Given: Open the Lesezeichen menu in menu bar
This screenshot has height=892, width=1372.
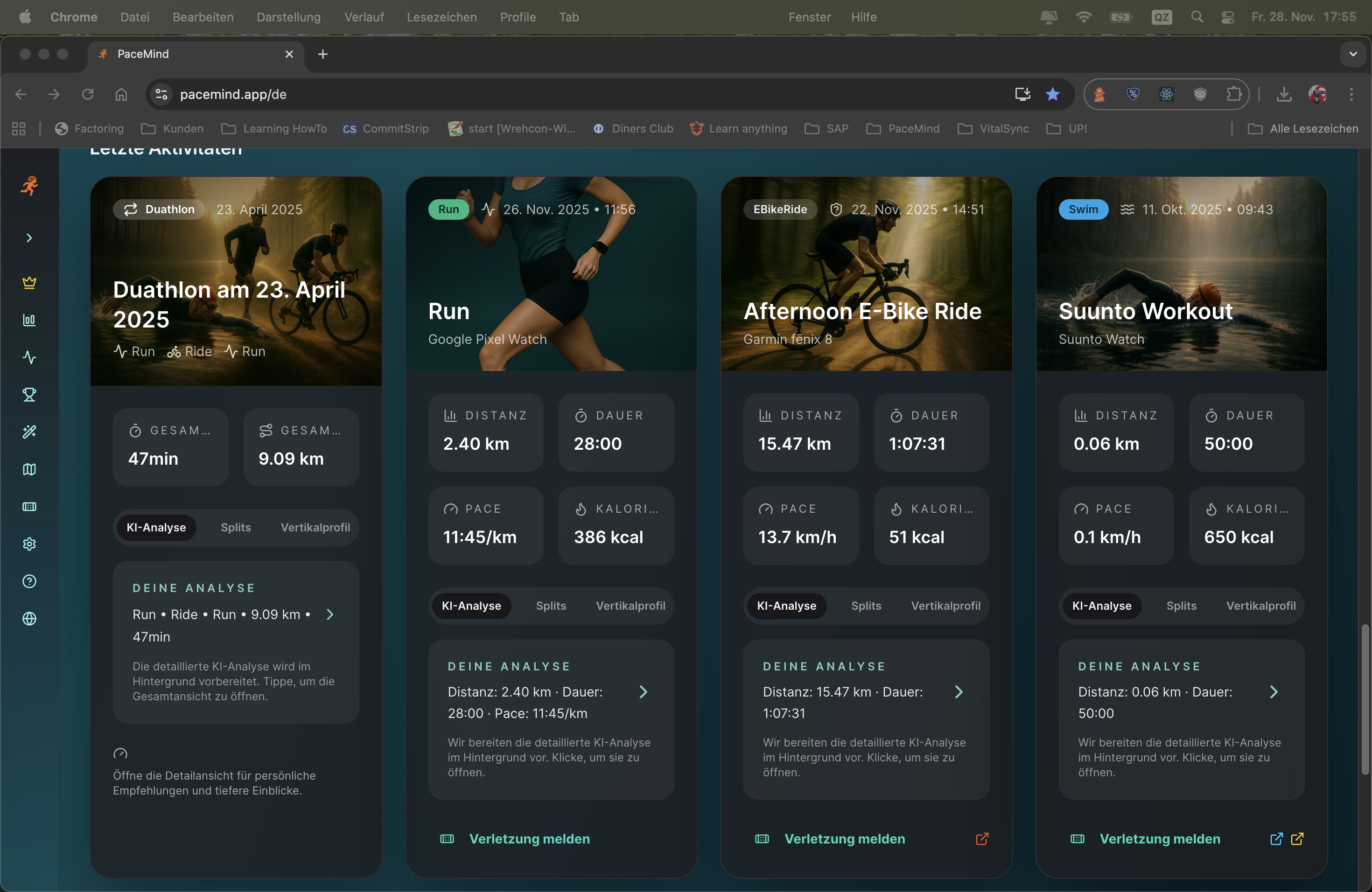Looking at the screenshot, I should point(441,17).
